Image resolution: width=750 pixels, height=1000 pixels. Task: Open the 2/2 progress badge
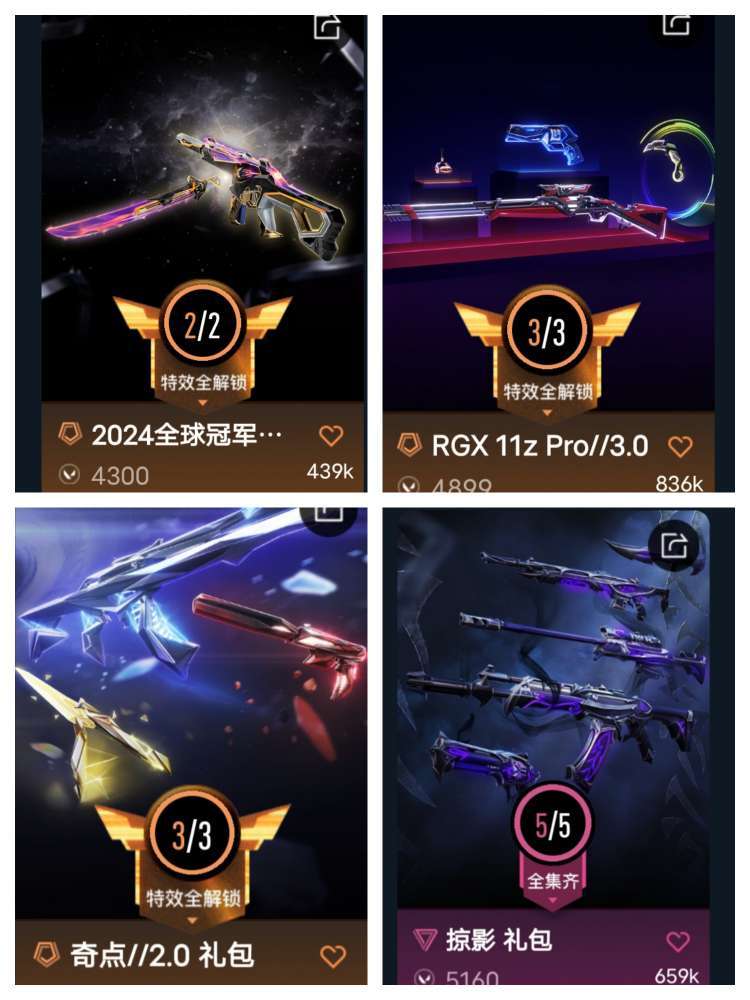point(202,325)
